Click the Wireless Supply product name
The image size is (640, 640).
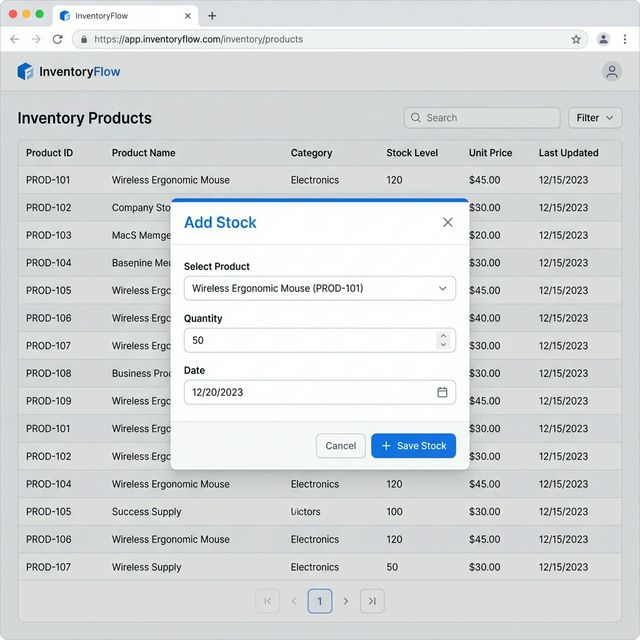147,567
